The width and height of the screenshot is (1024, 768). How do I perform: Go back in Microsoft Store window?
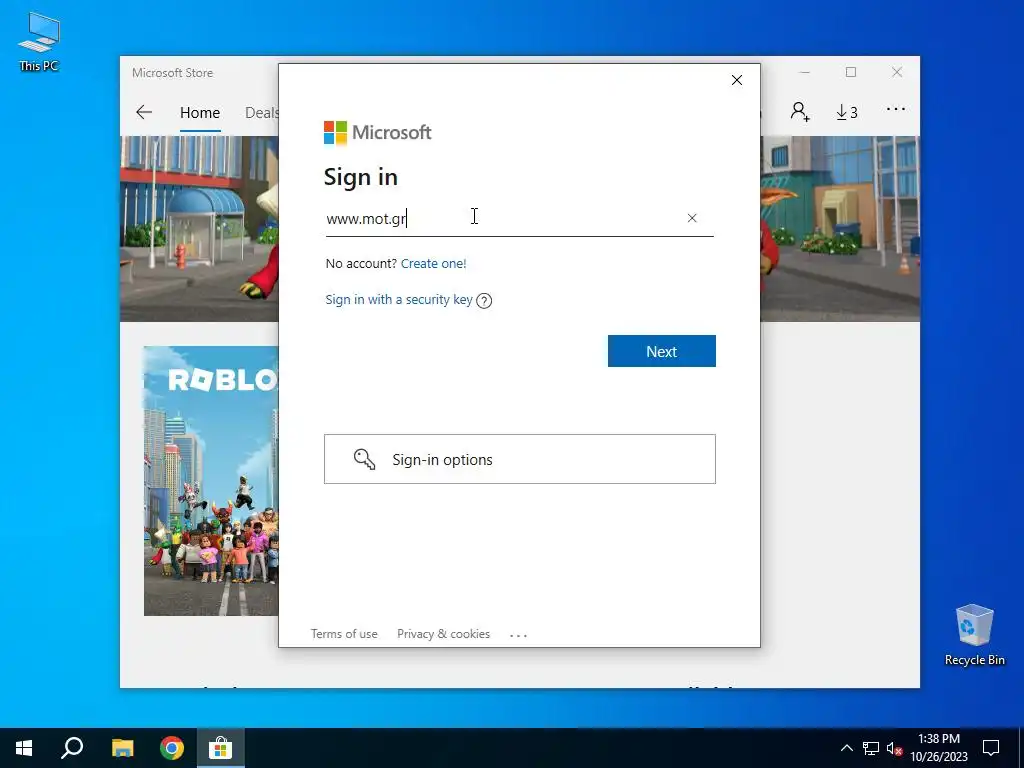tap(144, 112)
